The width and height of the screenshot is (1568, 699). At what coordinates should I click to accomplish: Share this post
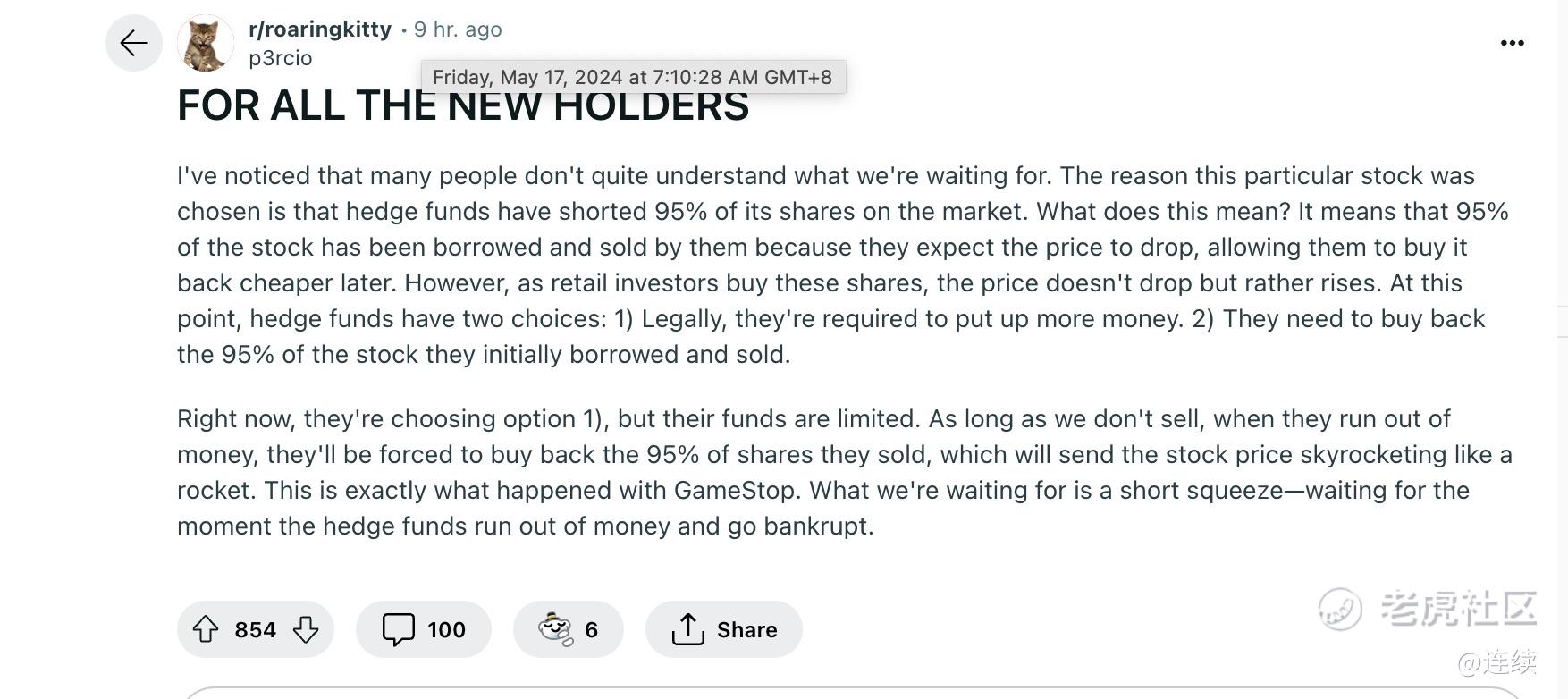pos(724,629)
